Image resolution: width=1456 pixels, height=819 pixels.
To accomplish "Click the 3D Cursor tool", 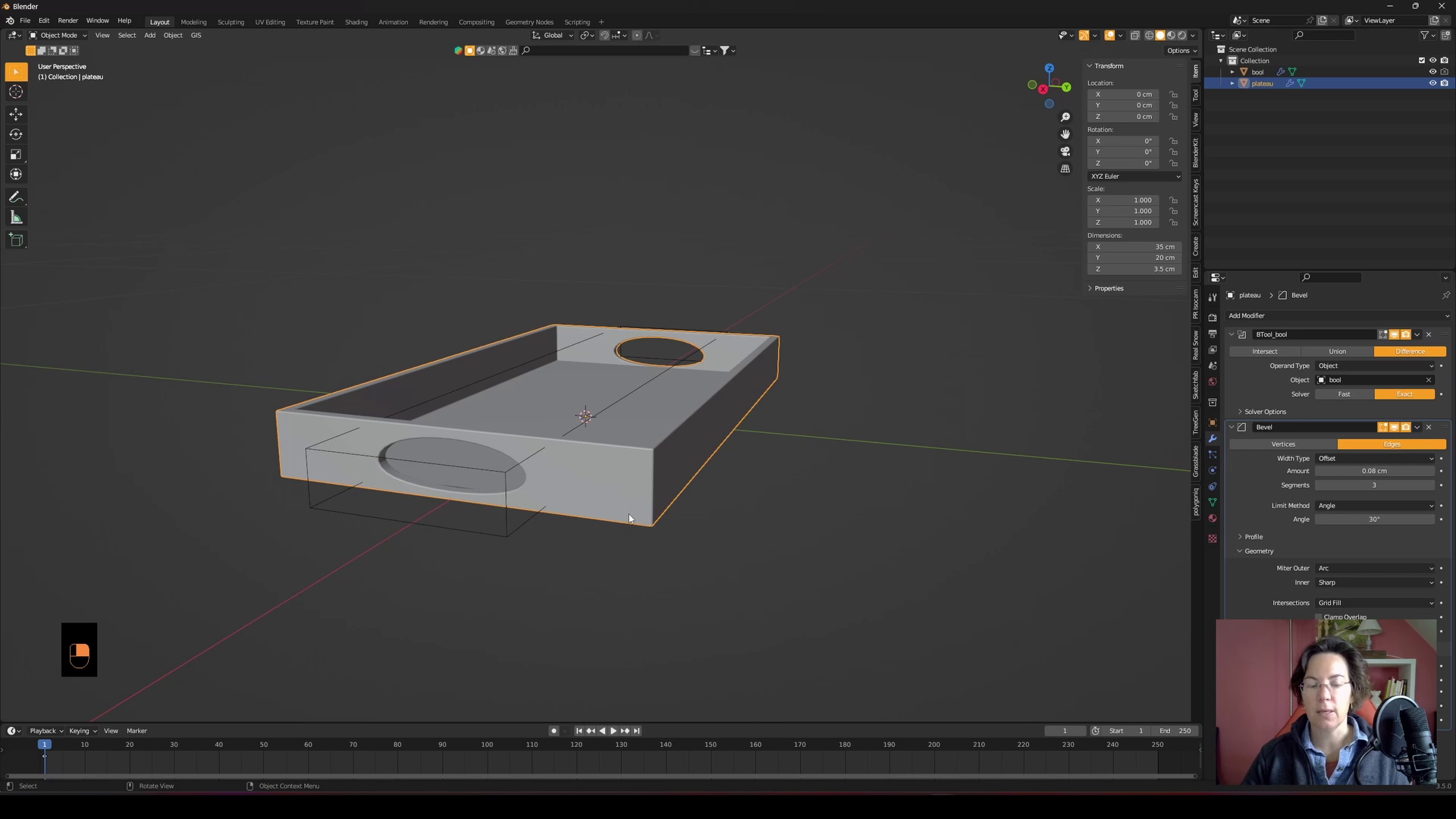I will [x=16, y=92].
